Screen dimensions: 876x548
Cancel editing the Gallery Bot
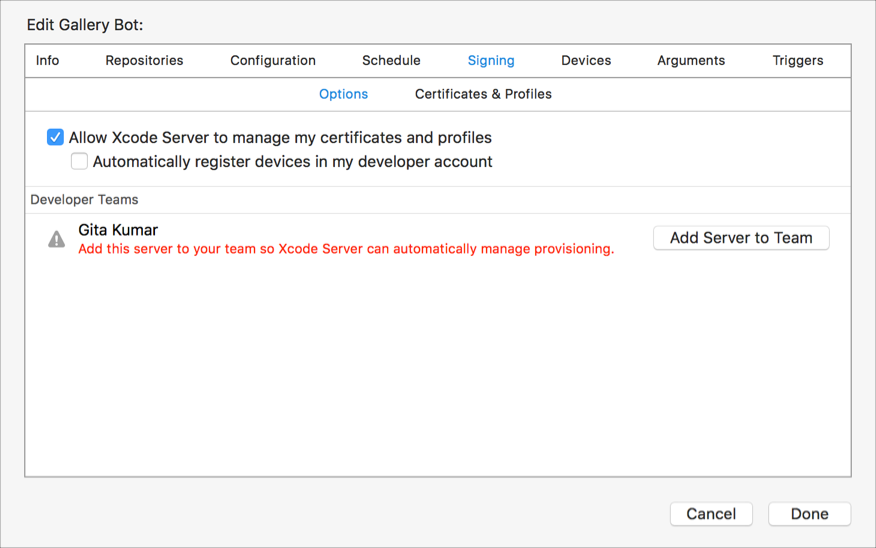coord(711,514)
